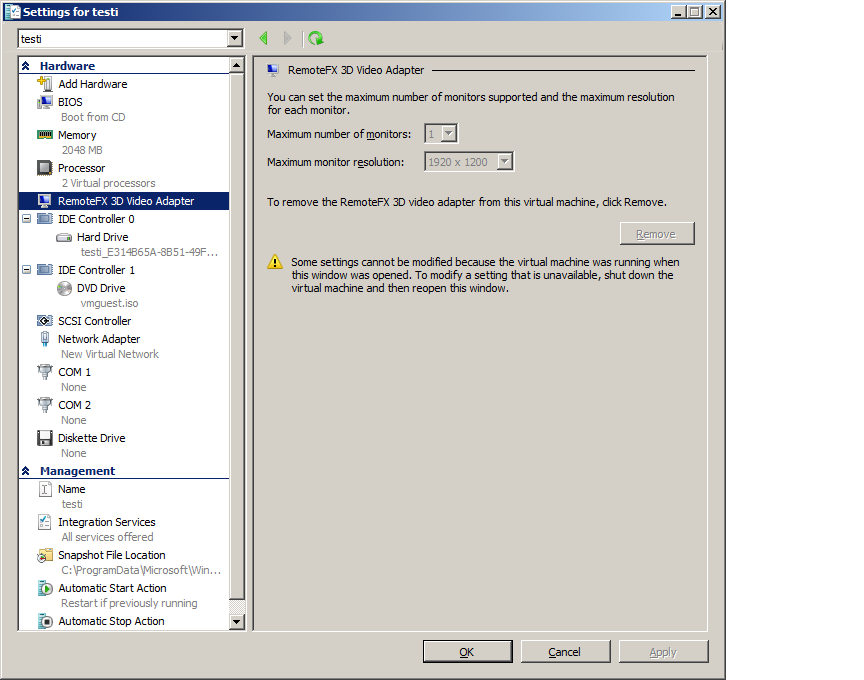Click the settings list scroll down arrow
This screenshot has width=864, height=680.
coord(237,621)
